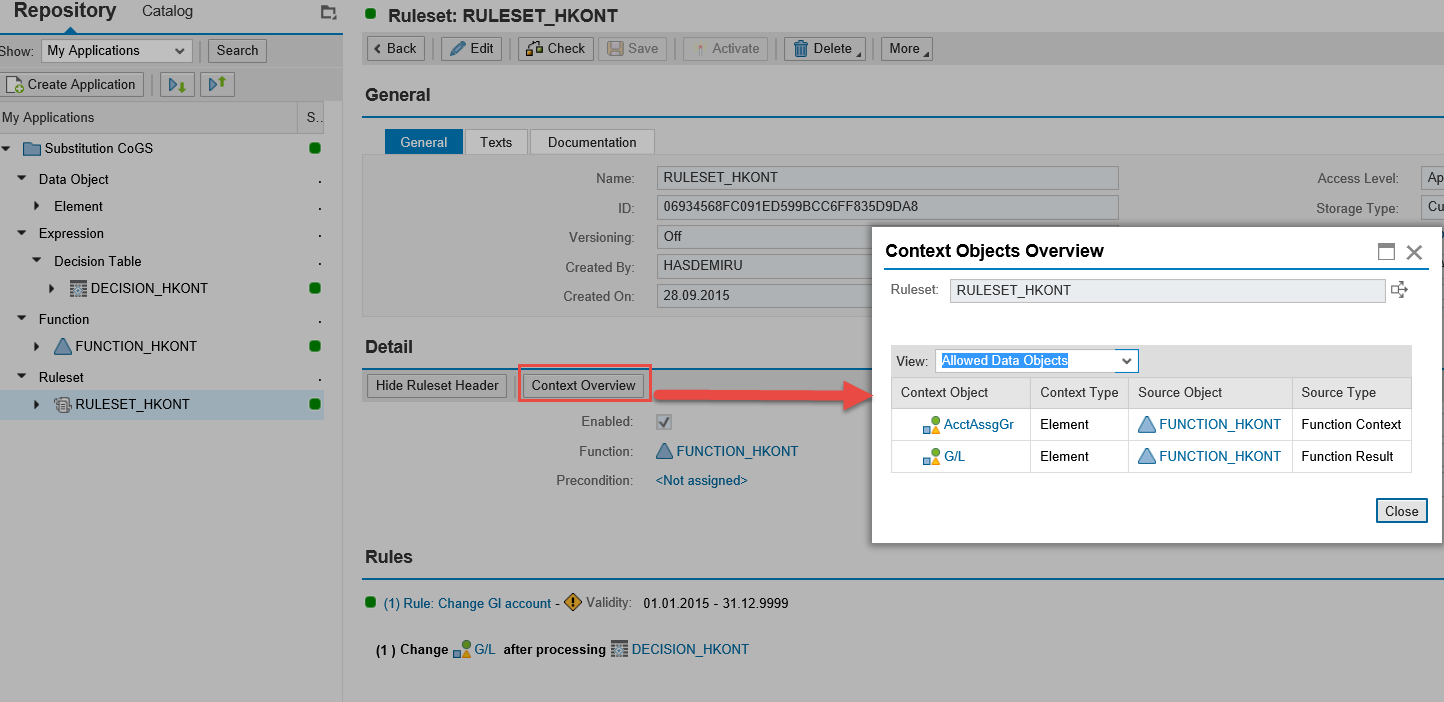Collapse the Substitution CoGS tree node

click(7, 149)
